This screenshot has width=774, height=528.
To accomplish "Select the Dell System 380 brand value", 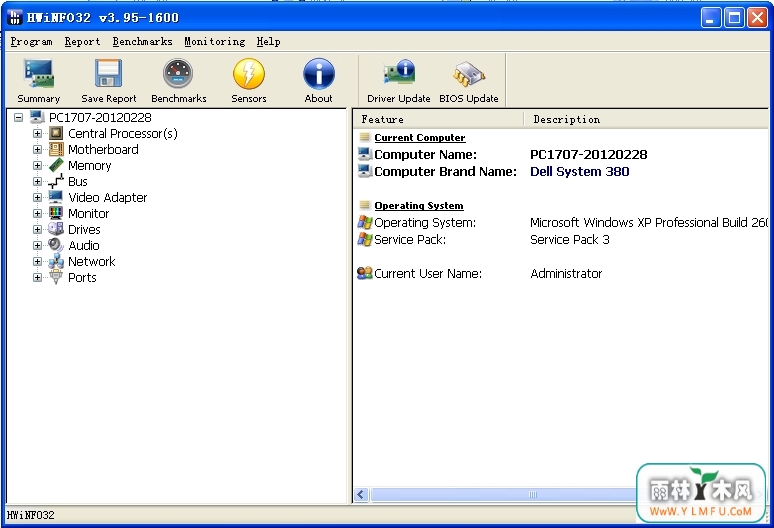I will pos(580,172).
